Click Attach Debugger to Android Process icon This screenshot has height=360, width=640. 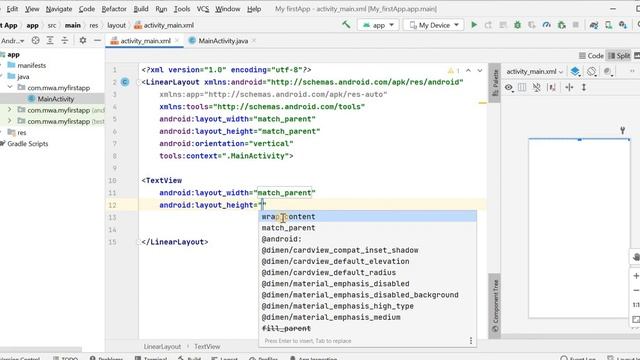(562, 25)
